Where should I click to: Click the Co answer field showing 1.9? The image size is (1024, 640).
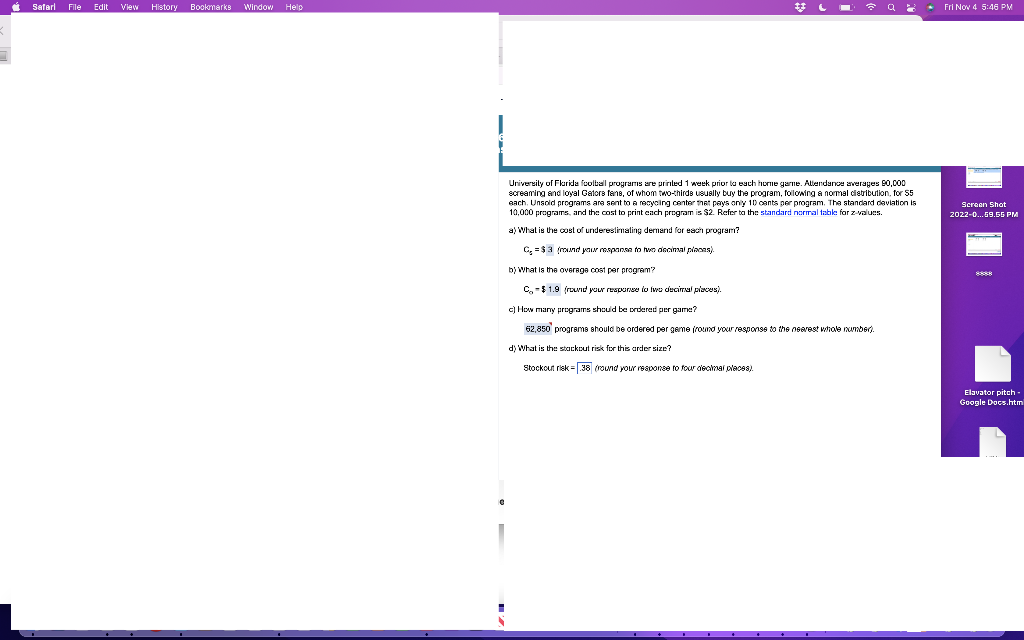click(x=553, y=289)
